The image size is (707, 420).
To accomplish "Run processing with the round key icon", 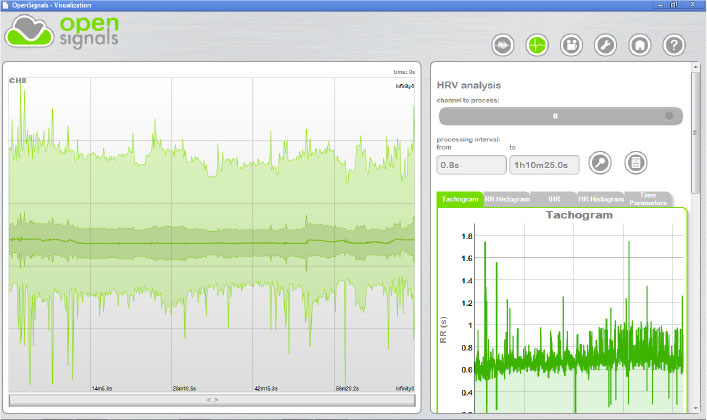I will (599, 162).
